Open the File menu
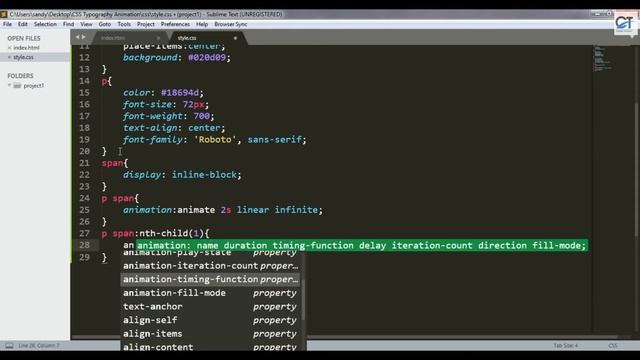 [x=7, y=24]
